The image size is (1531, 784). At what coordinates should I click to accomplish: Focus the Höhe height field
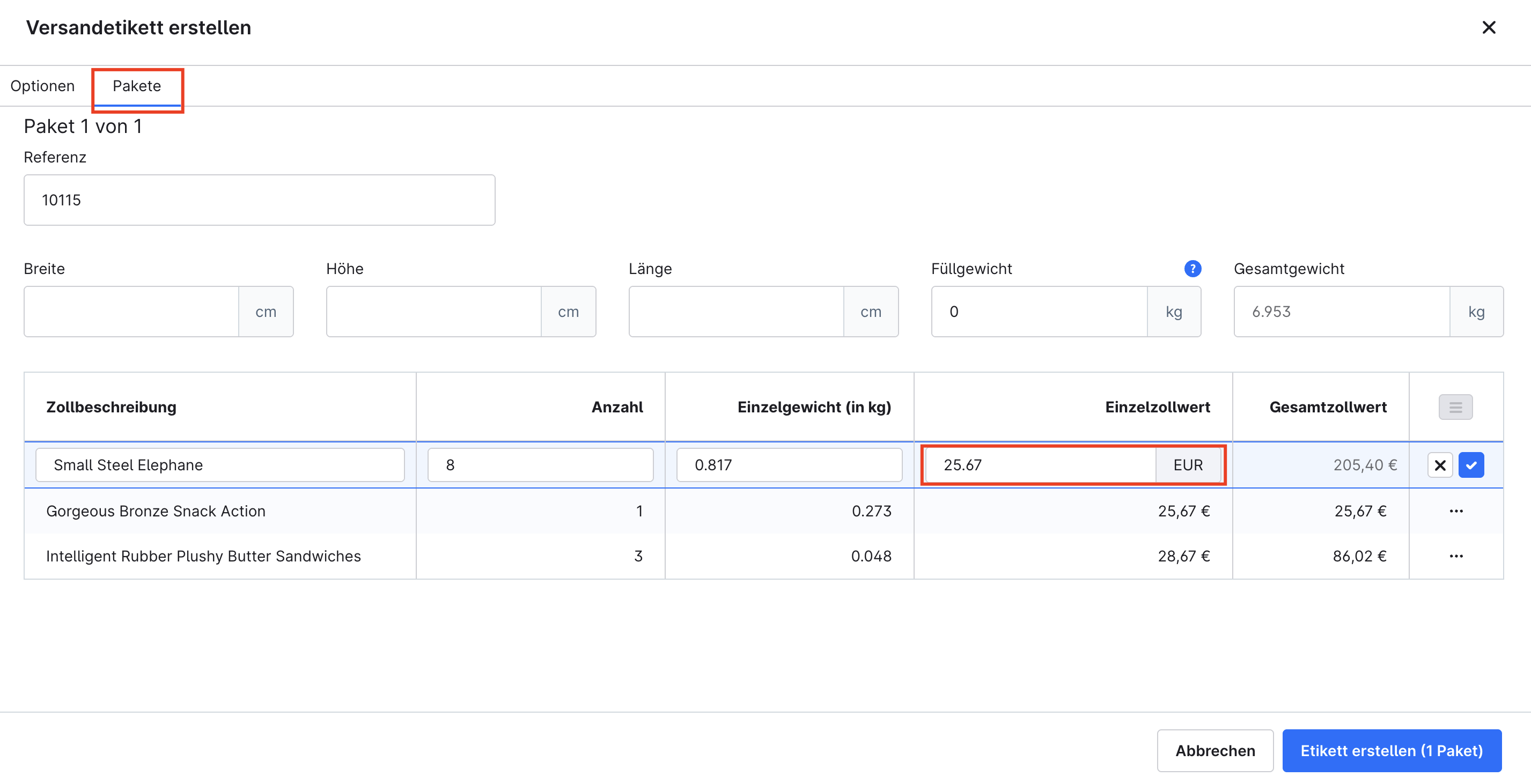(x=434, y=312)
